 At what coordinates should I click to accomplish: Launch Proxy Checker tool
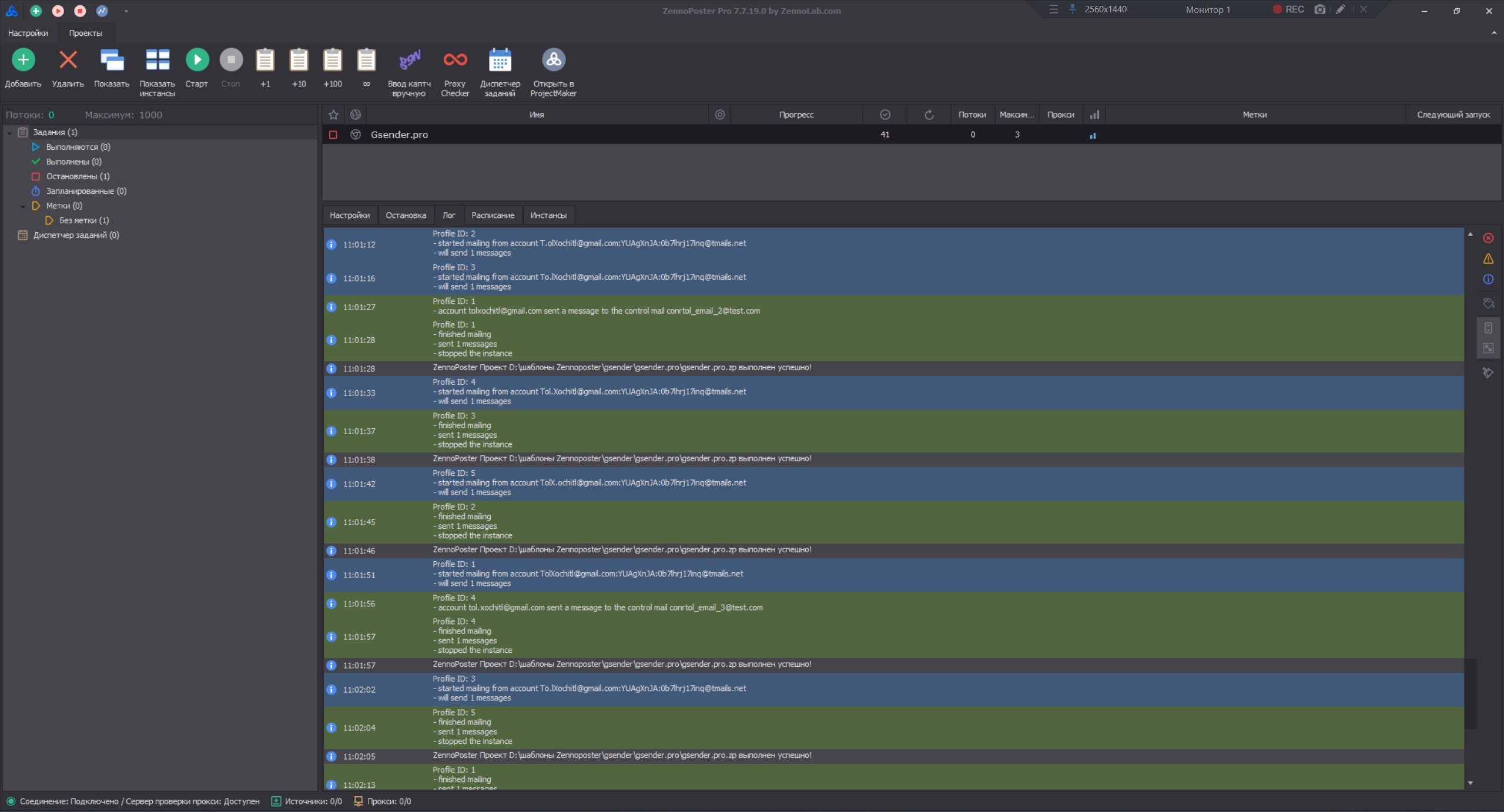click(x=455, y=59)
